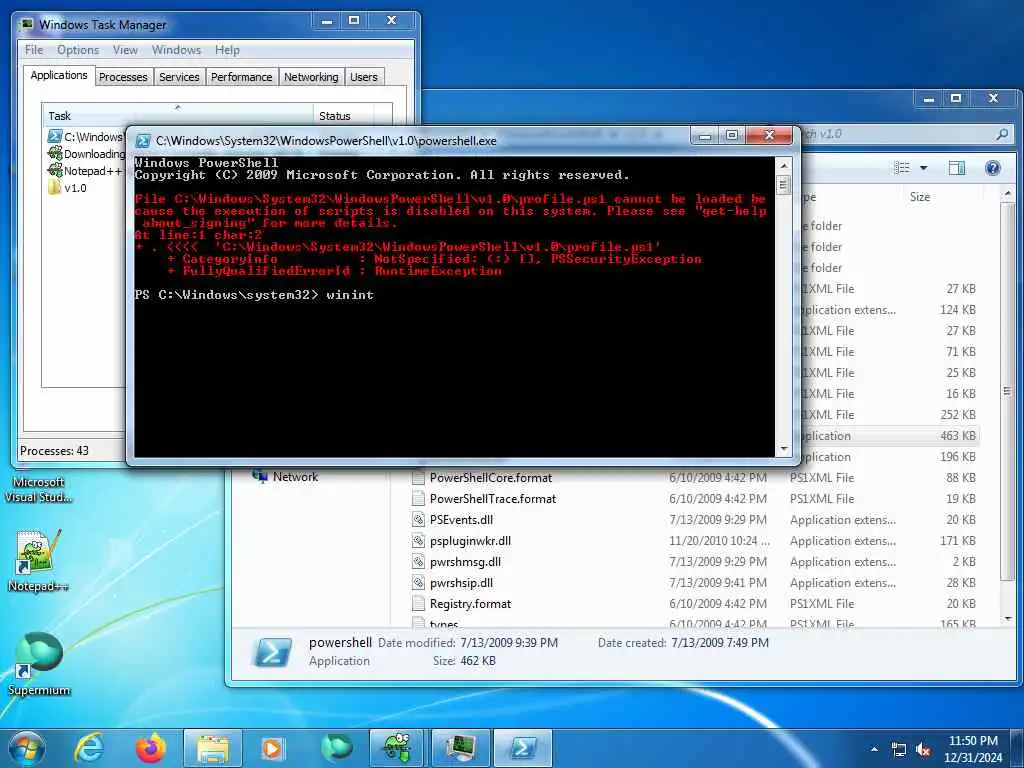Viewport: 1024px width, 768px height.
Task: Click the Processes: 43 status bar text
Action: point(54,451)
